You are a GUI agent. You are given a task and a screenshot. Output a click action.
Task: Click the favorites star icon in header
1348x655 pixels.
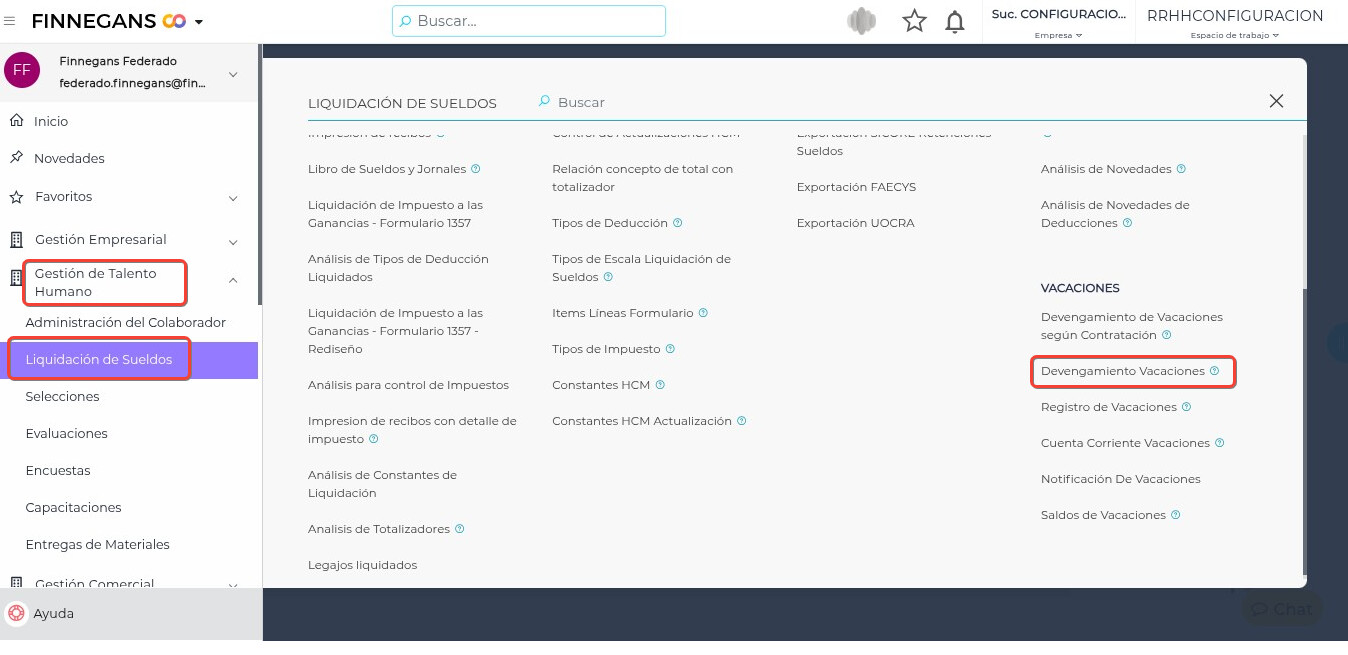pyautogui.click(x=914, y=21)
